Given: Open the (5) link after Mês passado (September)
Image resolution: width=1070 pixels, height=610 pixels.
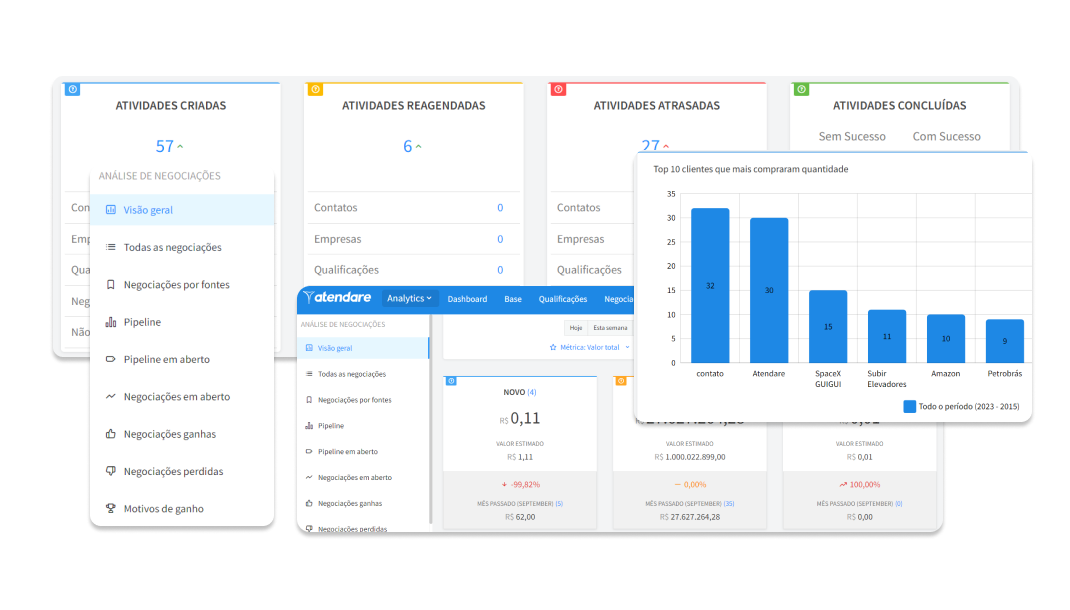Looking at the screenshot, I should pos(559,504).
